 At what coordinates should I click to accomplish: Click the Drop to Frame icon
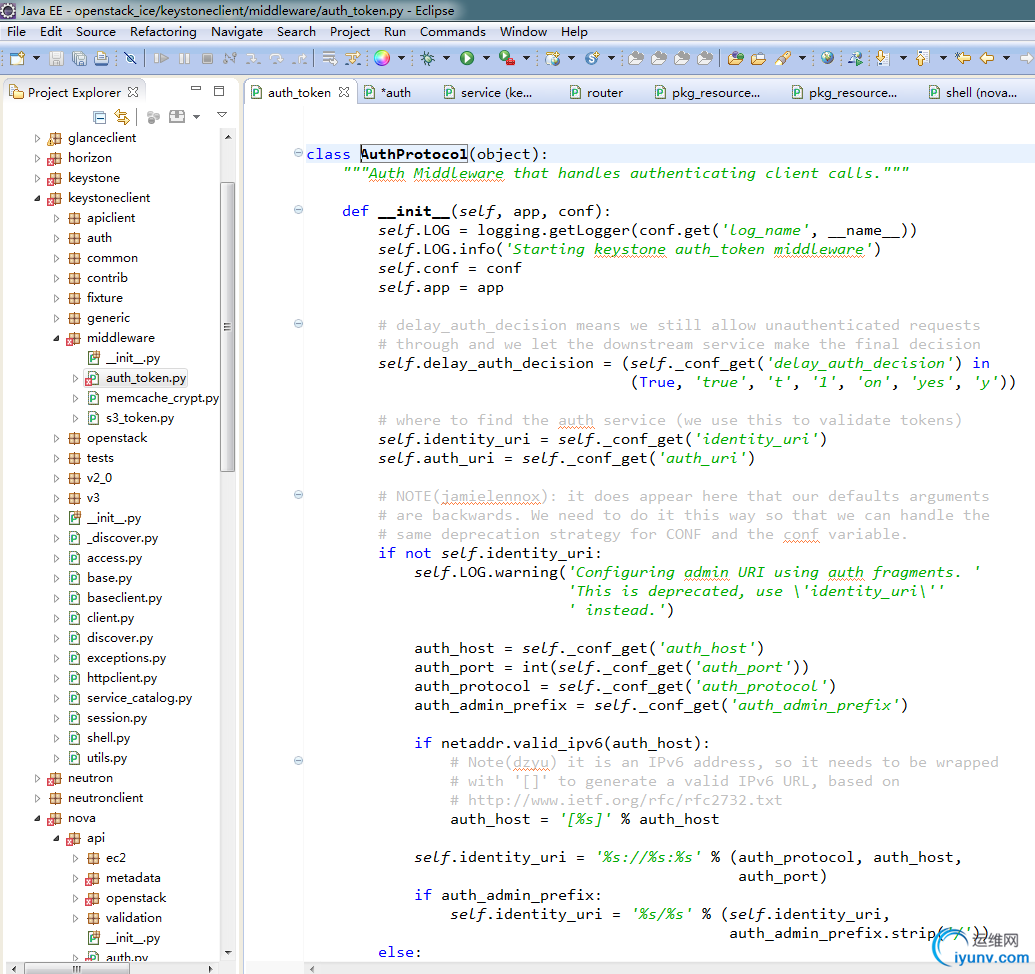pyautogui.click(x=329, y=59)
